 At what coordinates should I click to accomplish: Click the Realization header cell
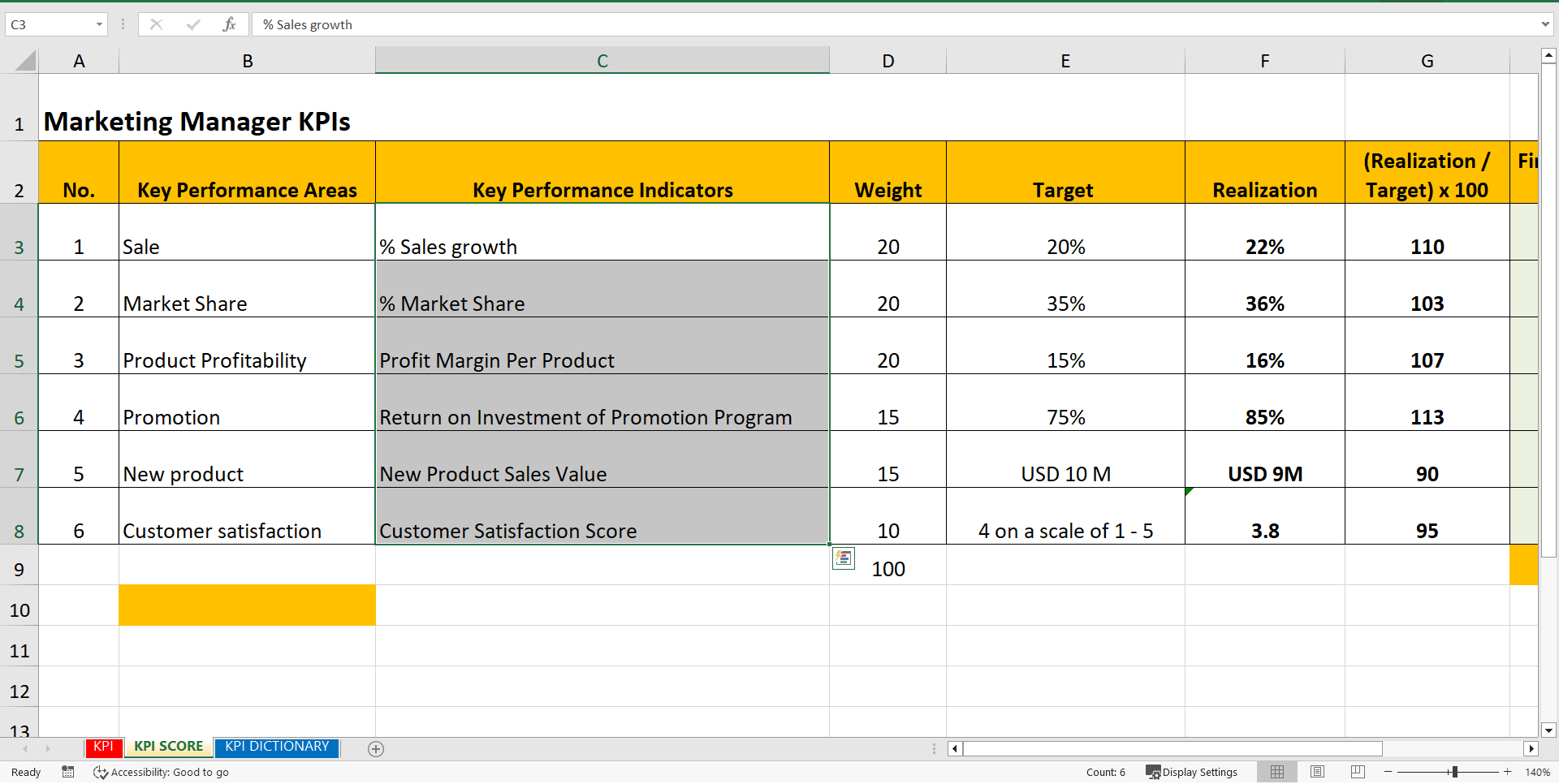pyautogui.click(x=1264, y=172)
